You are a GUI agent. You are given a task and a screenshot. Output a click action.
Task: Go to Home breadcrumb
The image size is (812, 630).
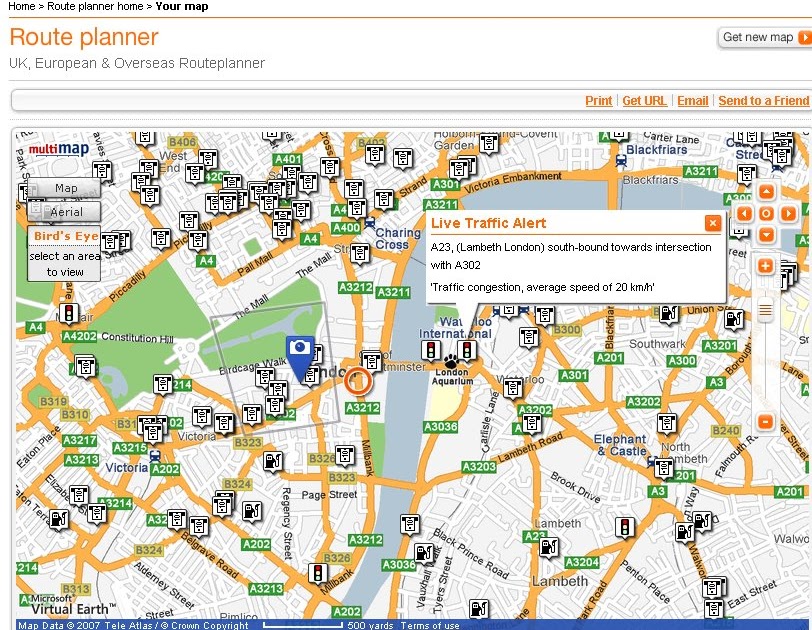pos(22,6)
